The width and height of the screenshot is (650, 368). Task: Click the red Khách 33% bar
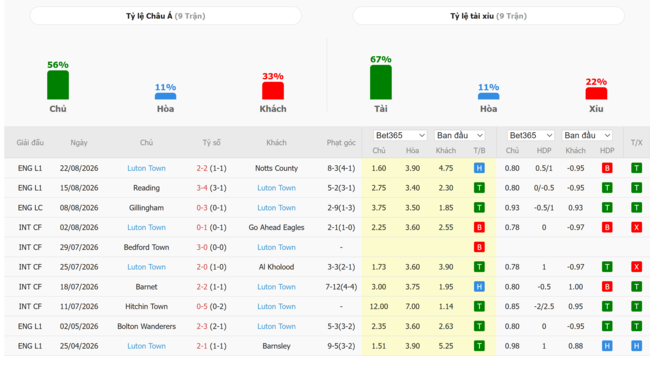pos(273,91)
